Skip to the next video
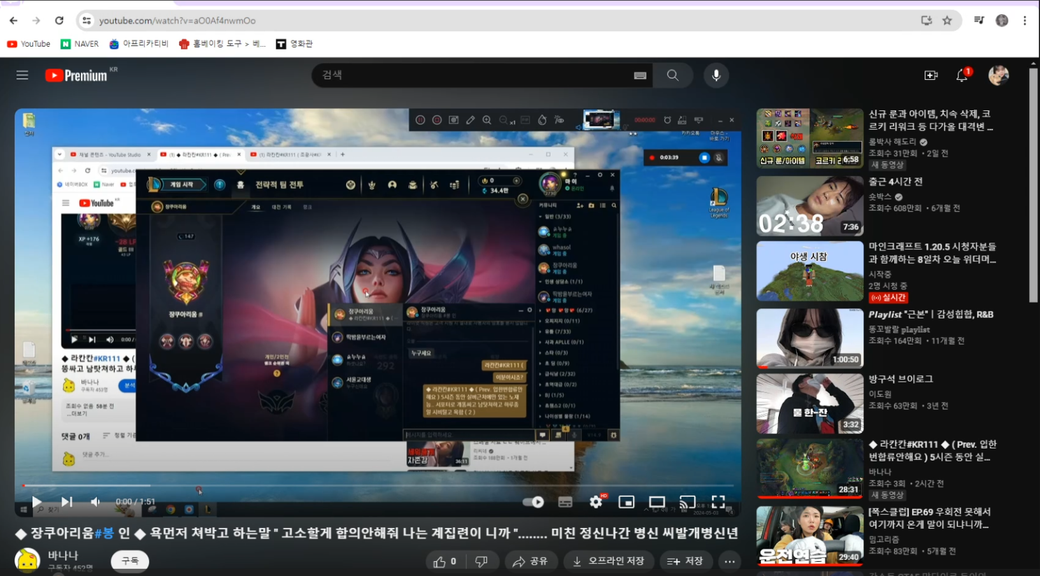Screen dimensions: 1040x576 pos(67,502)
